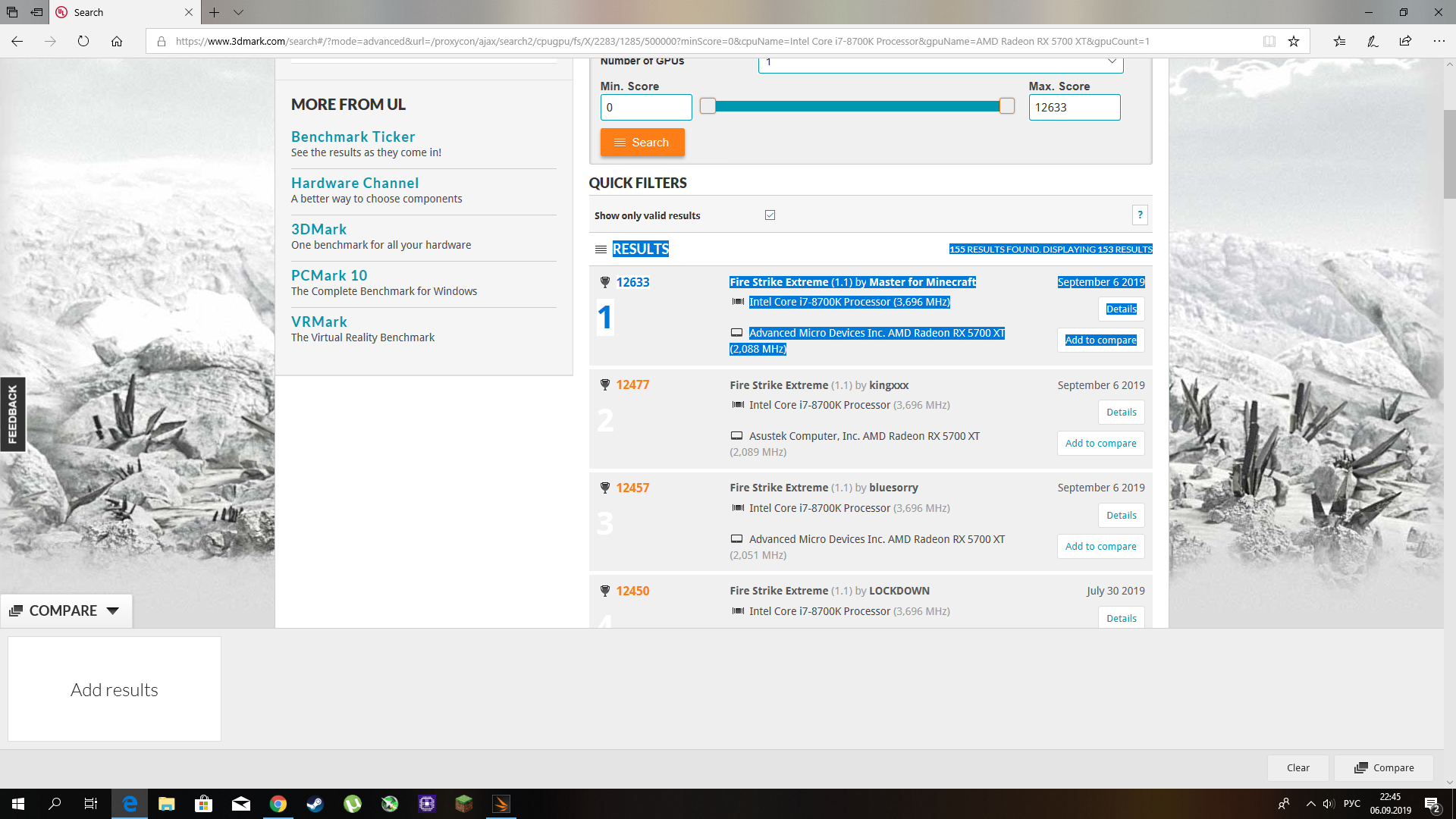Click the orange Search button
This screenshot has height=819, width=1456.
pos(642,143)
